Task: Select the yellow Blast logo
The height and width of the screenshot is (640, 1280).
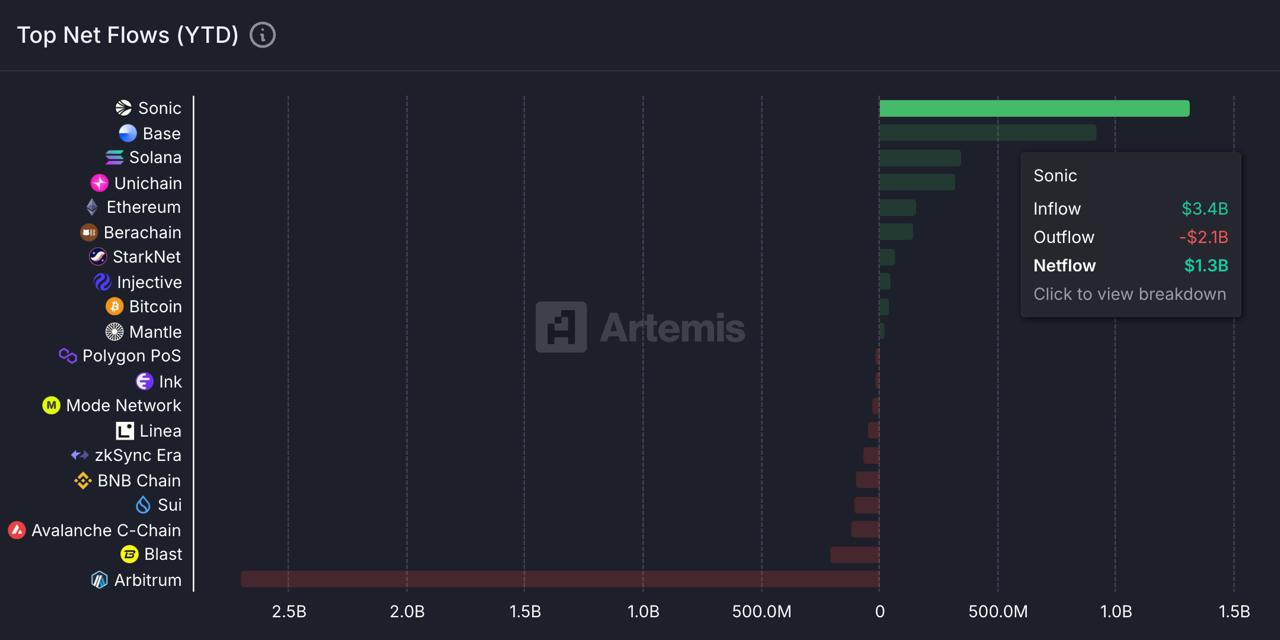Action: pos(129,554)
